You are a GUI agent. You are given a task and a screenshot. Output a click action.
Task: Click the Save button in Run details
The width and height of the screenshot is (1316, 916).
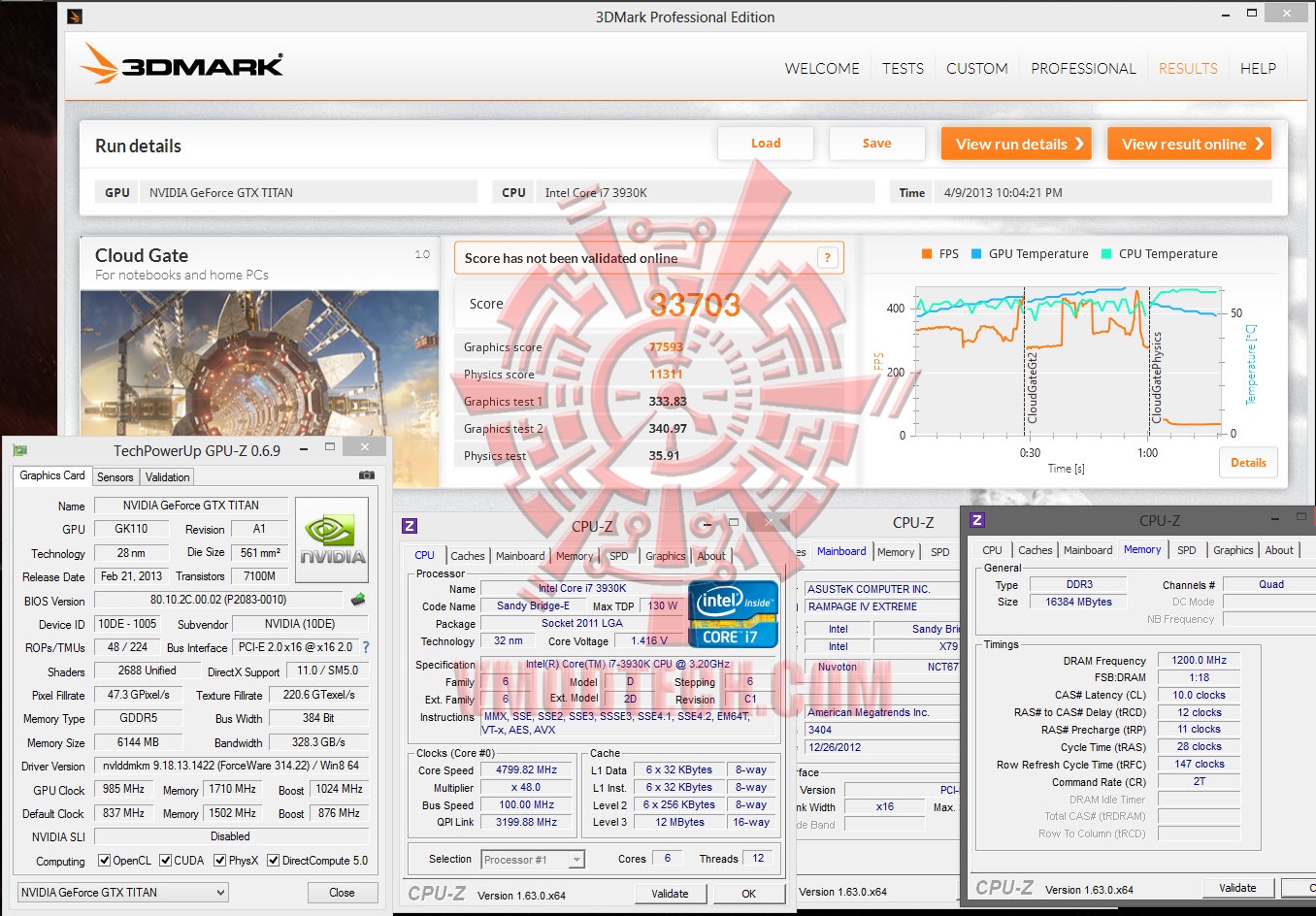pyautogui.click(x=876, y=143)
